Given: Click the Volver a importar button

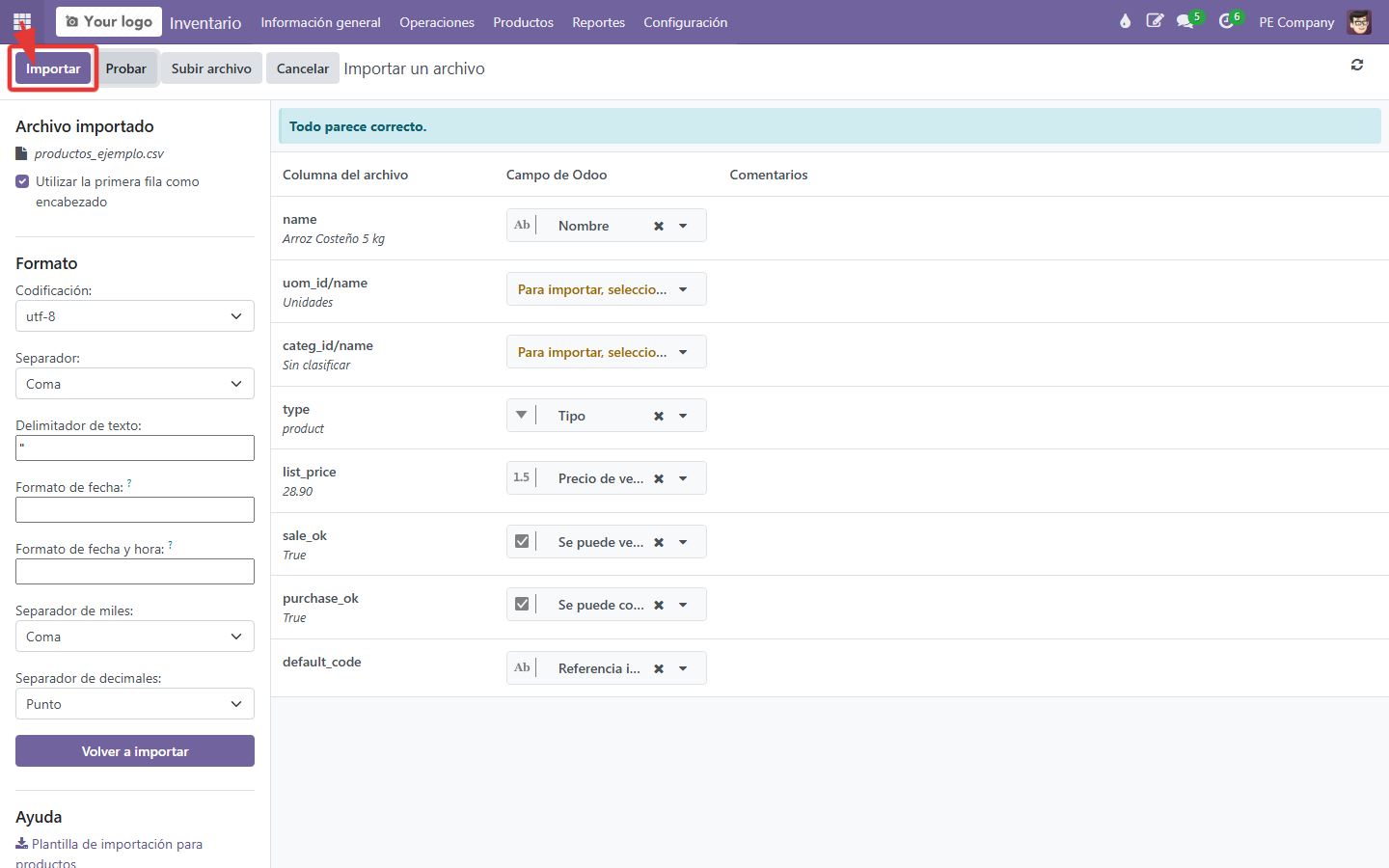Looking at the screenshot, I should [135, 751].
